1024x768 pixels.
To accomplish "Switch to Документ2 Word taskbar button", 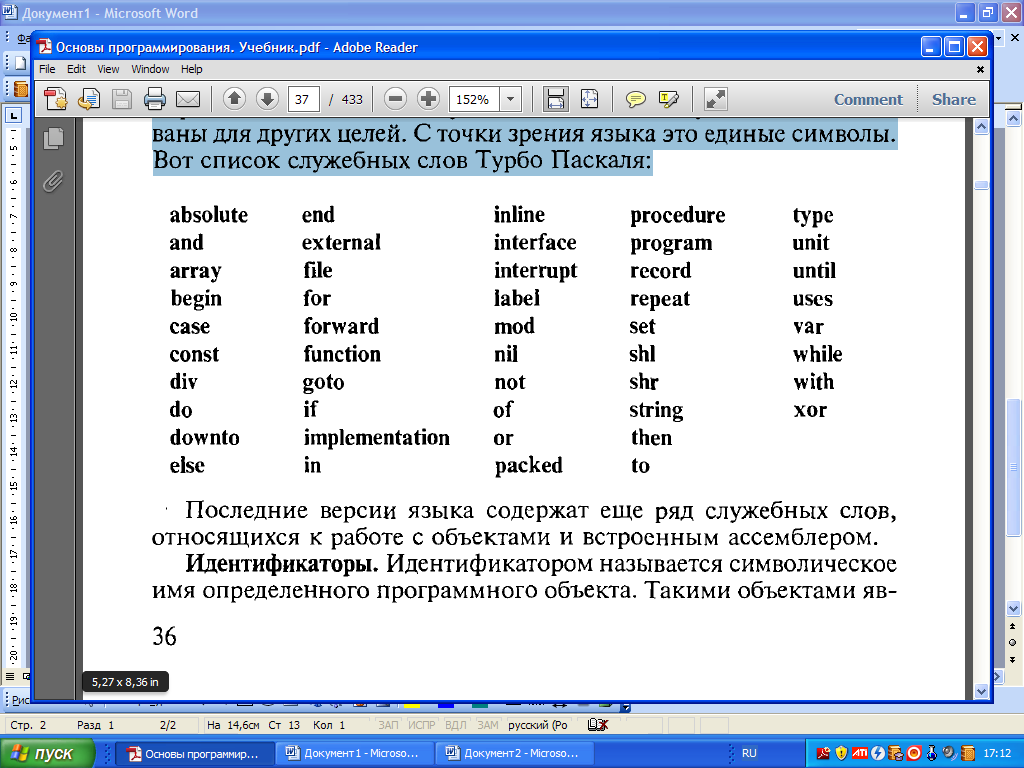I will pyautogui.click(x=514, y=753).
